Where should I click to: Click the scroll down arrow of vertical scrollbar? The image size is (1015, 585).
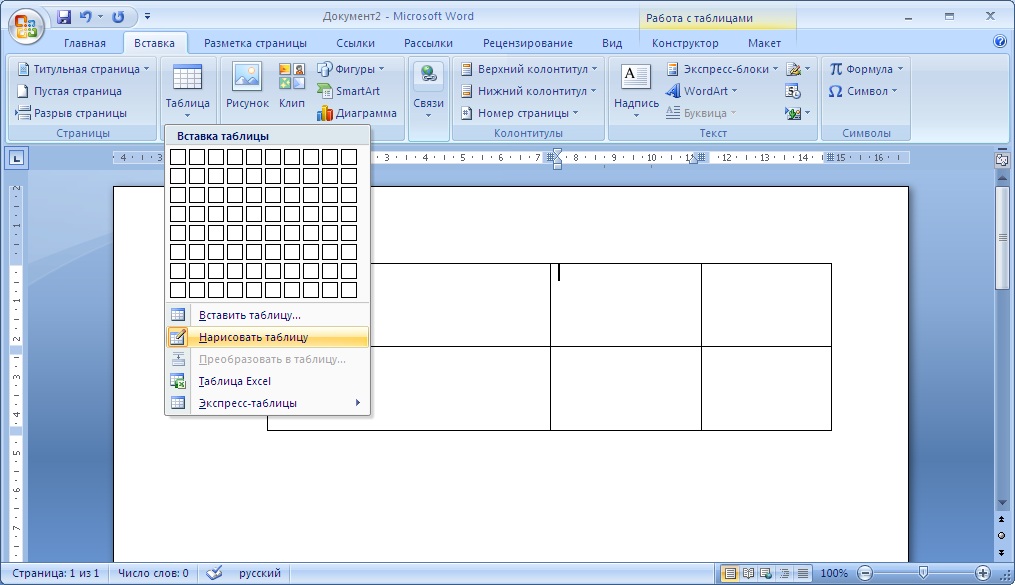(1002, 503)
